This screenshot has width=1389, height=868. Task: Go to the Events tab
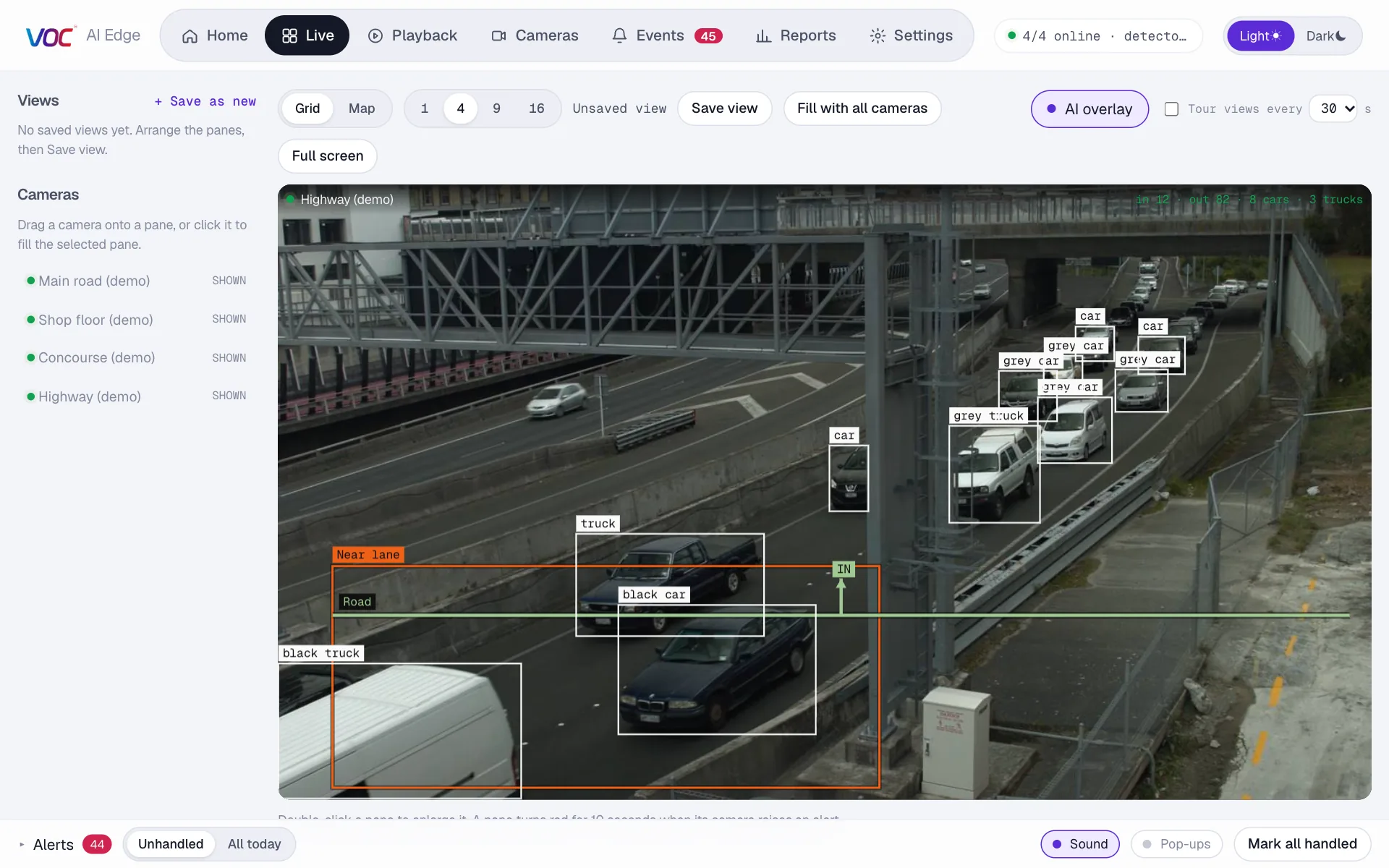pos(667,35)
